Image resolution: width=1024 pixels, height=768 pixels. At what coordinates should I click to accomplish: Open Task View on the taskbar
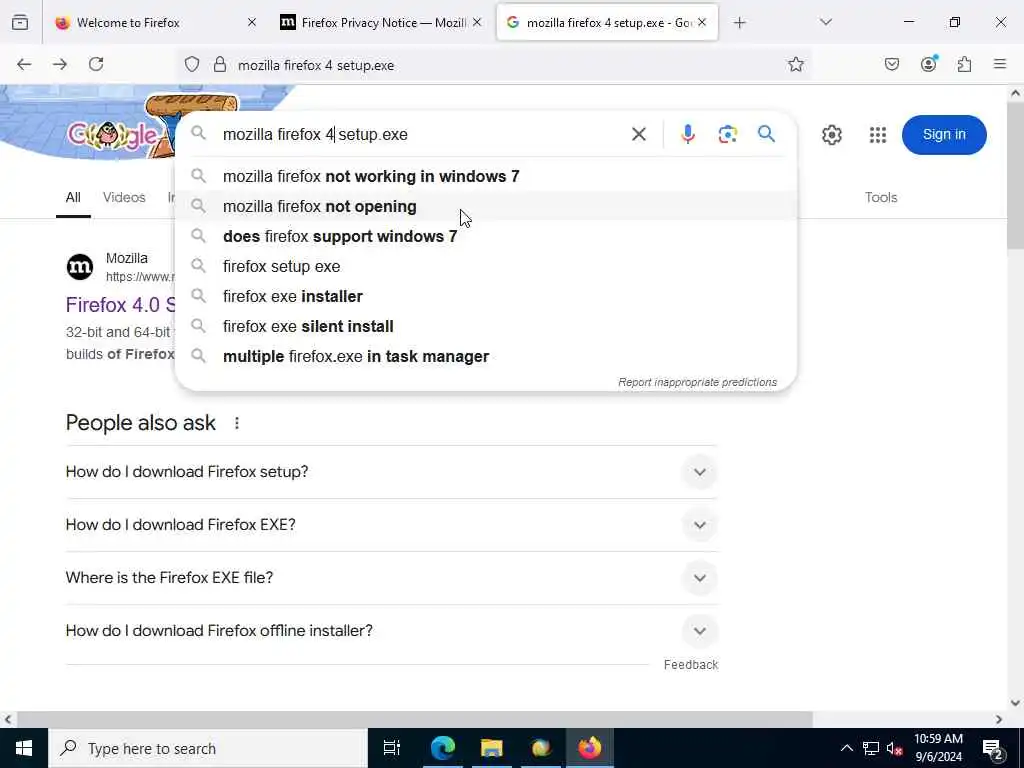tap(391, 748)
